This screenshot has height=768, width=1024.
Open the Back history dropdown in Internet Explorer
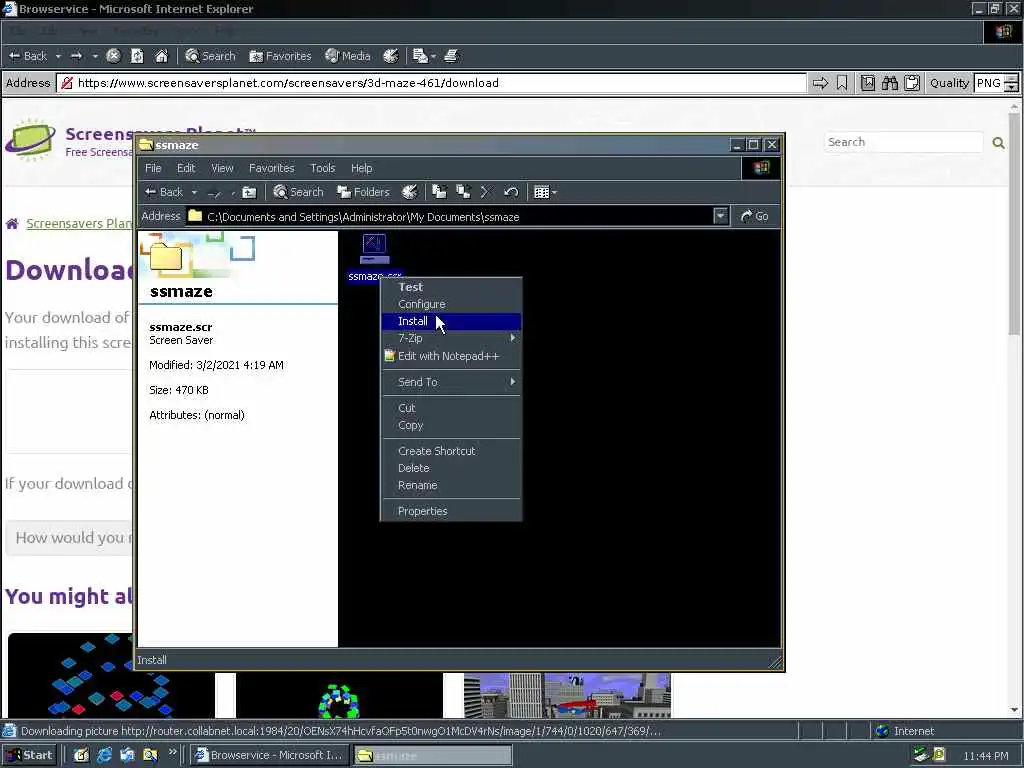(58, 56)
